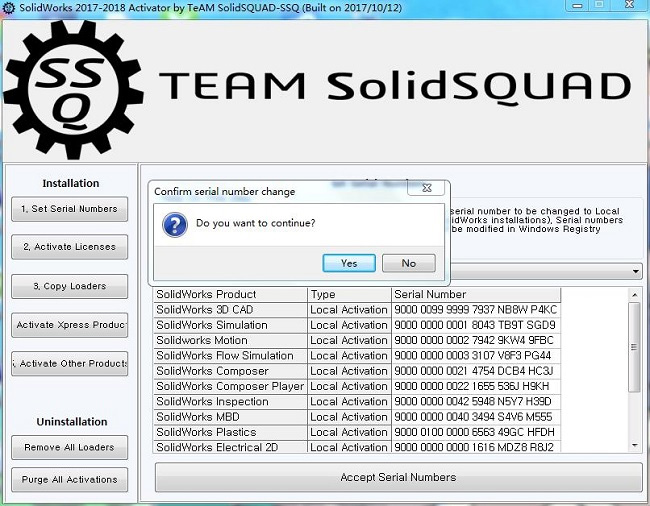
Task: Click the Purge All Activations button
Action: [x=70, y=479]
